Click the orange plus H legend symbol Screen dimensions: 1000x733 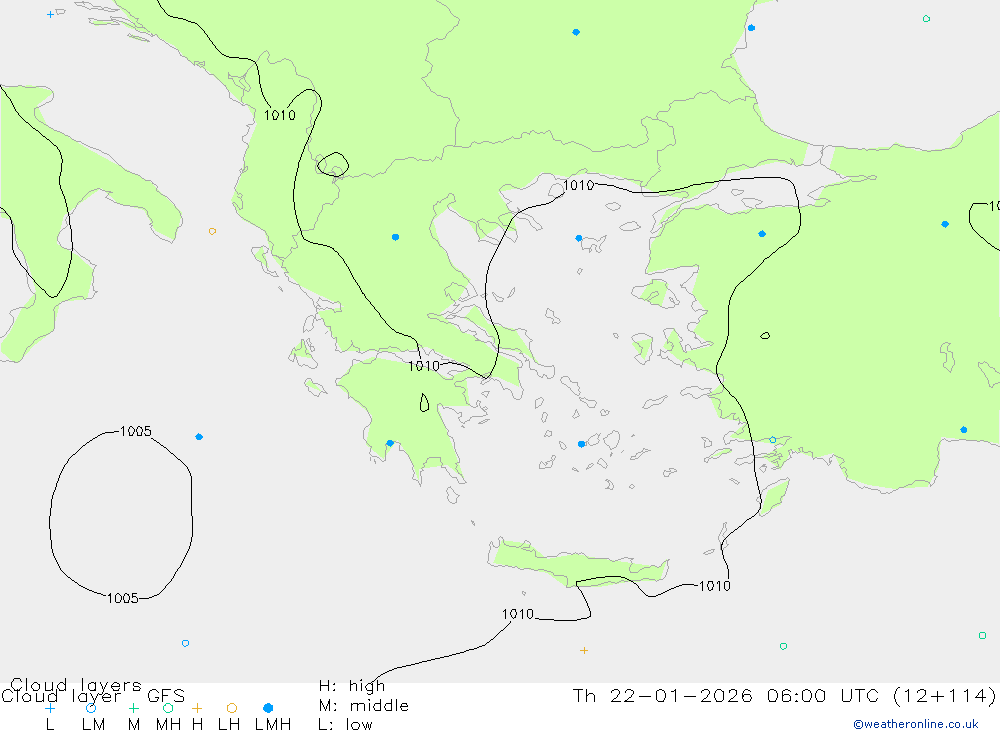click(197, 708)
